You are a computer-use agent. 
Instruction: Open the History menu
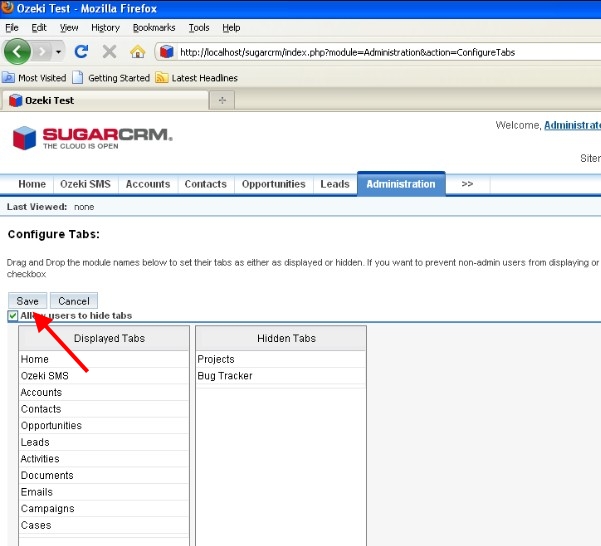(105, 28)
